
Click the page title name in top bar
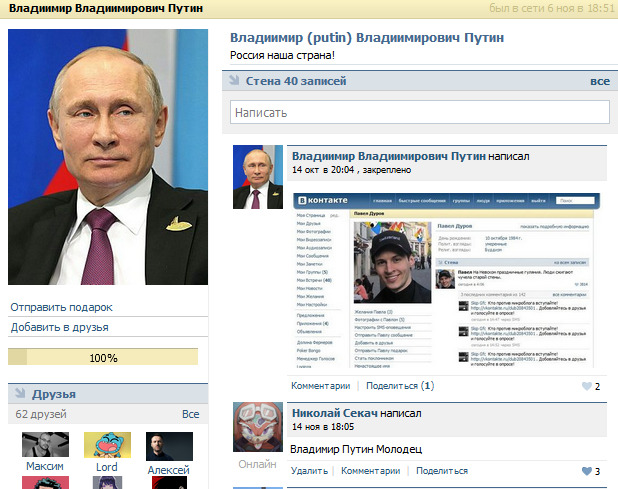[x=106, y=8]
